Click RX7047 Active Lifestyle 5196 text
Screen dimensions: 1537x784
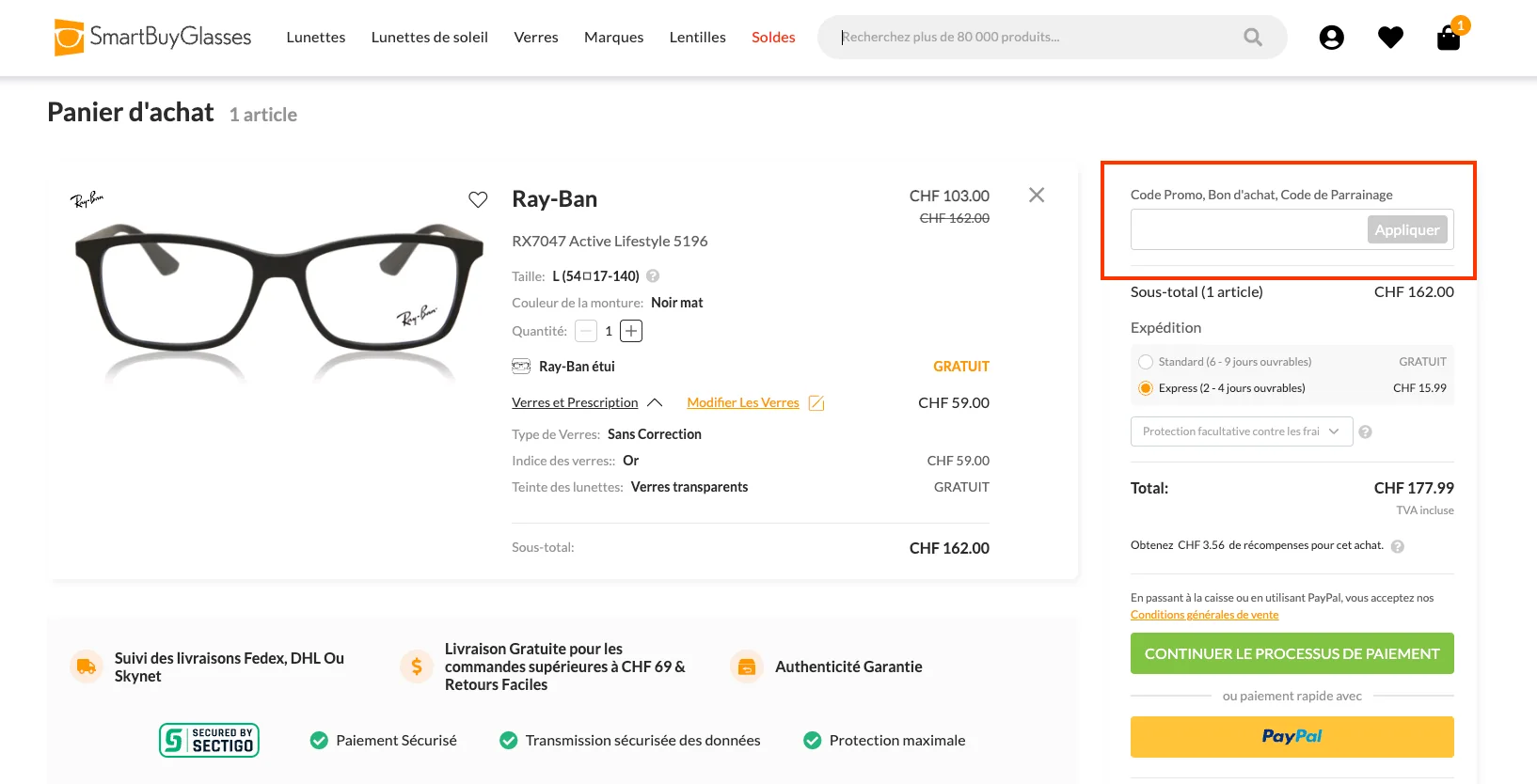610,242
